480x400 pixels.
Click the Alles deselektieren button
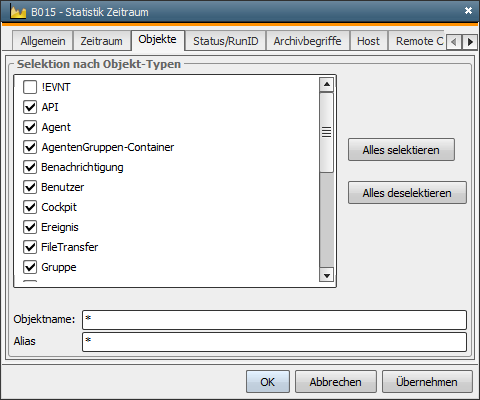(407, 193)
